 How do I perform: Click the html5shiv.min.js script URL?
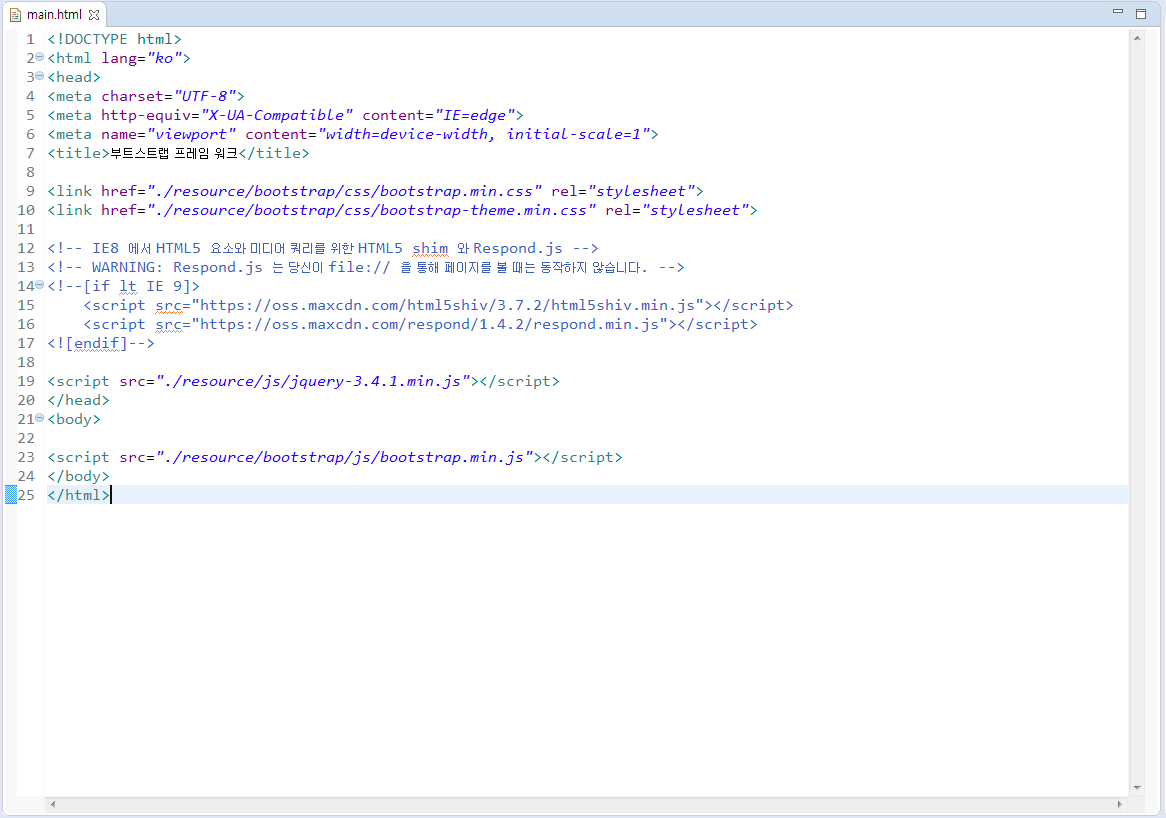point(448,305)
